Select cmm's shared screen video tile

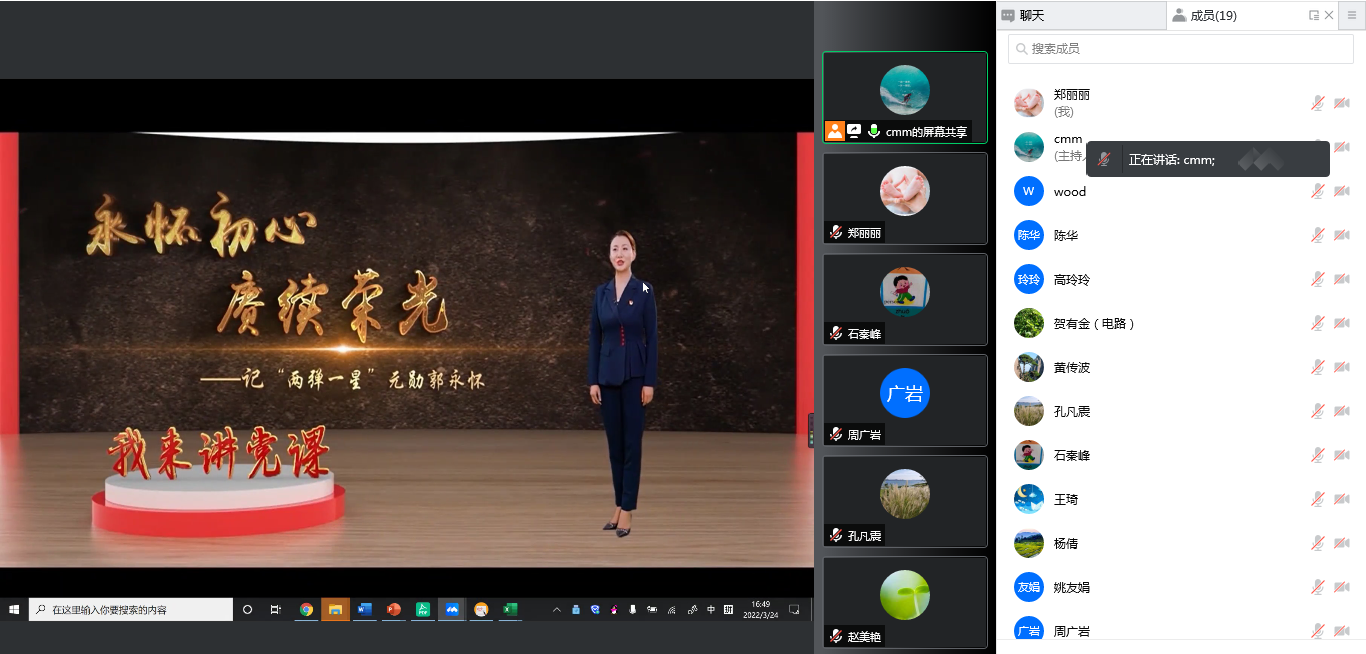(904, 96)
